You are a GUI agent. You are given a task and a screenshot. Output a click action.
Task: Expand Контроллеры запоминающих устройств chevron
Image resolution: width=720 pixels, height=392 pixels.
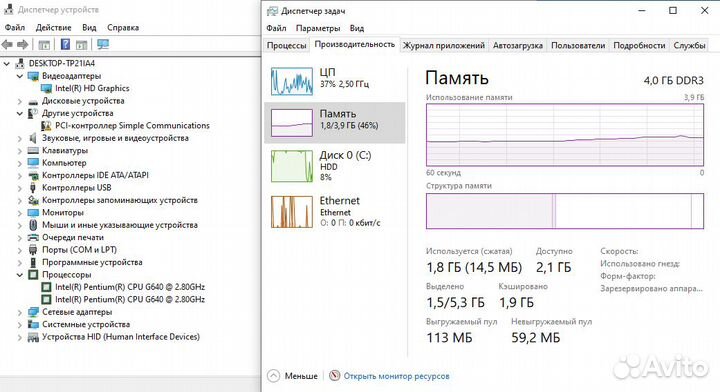[x=20, y=200]
